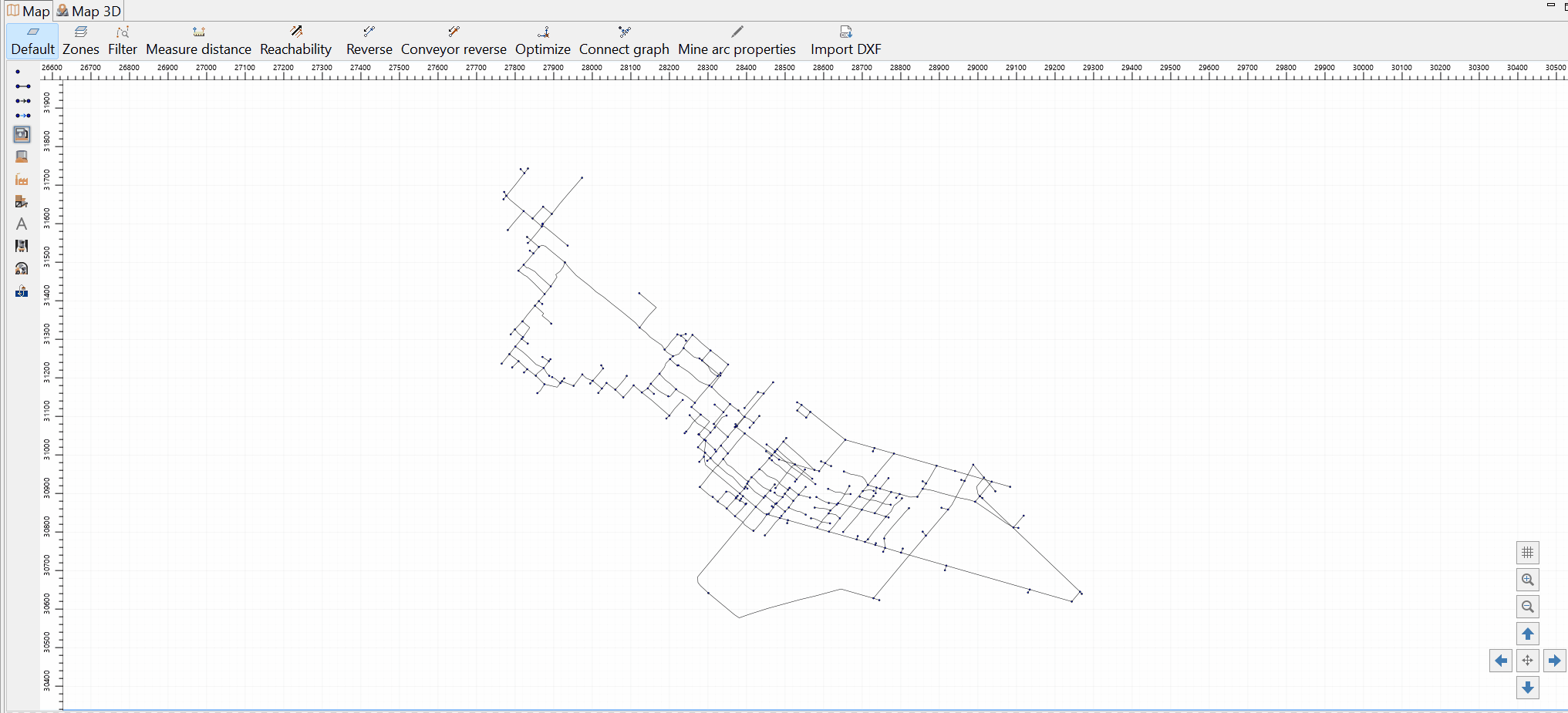Select the text label tool

coord(22,224)
